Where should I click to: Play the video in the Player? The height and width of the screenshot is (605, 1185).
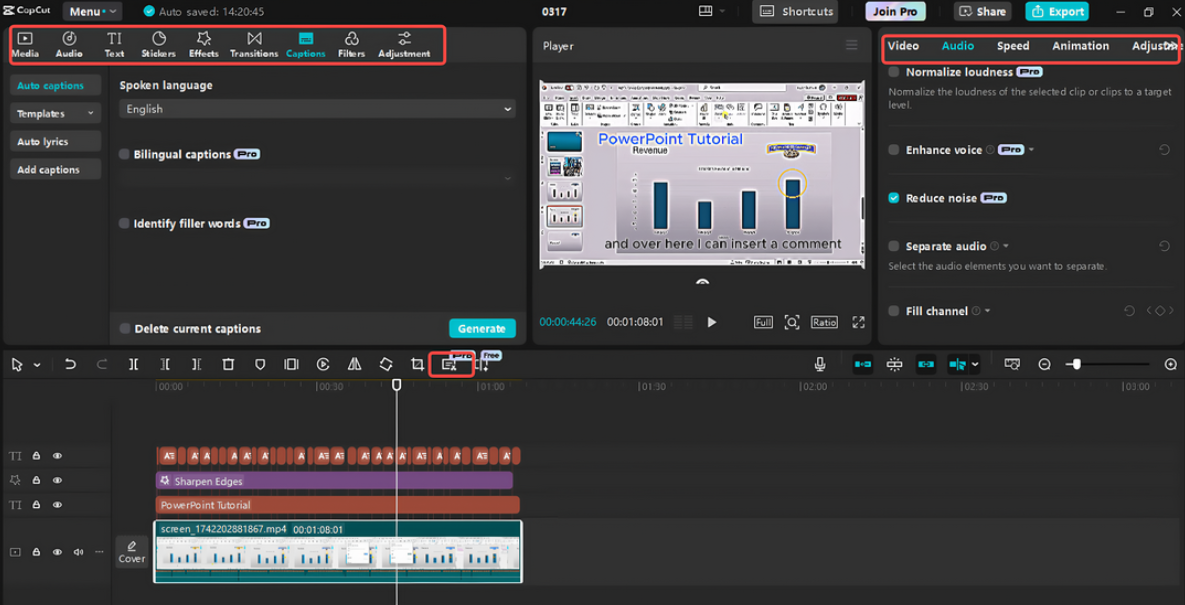(x=711, y=323)
